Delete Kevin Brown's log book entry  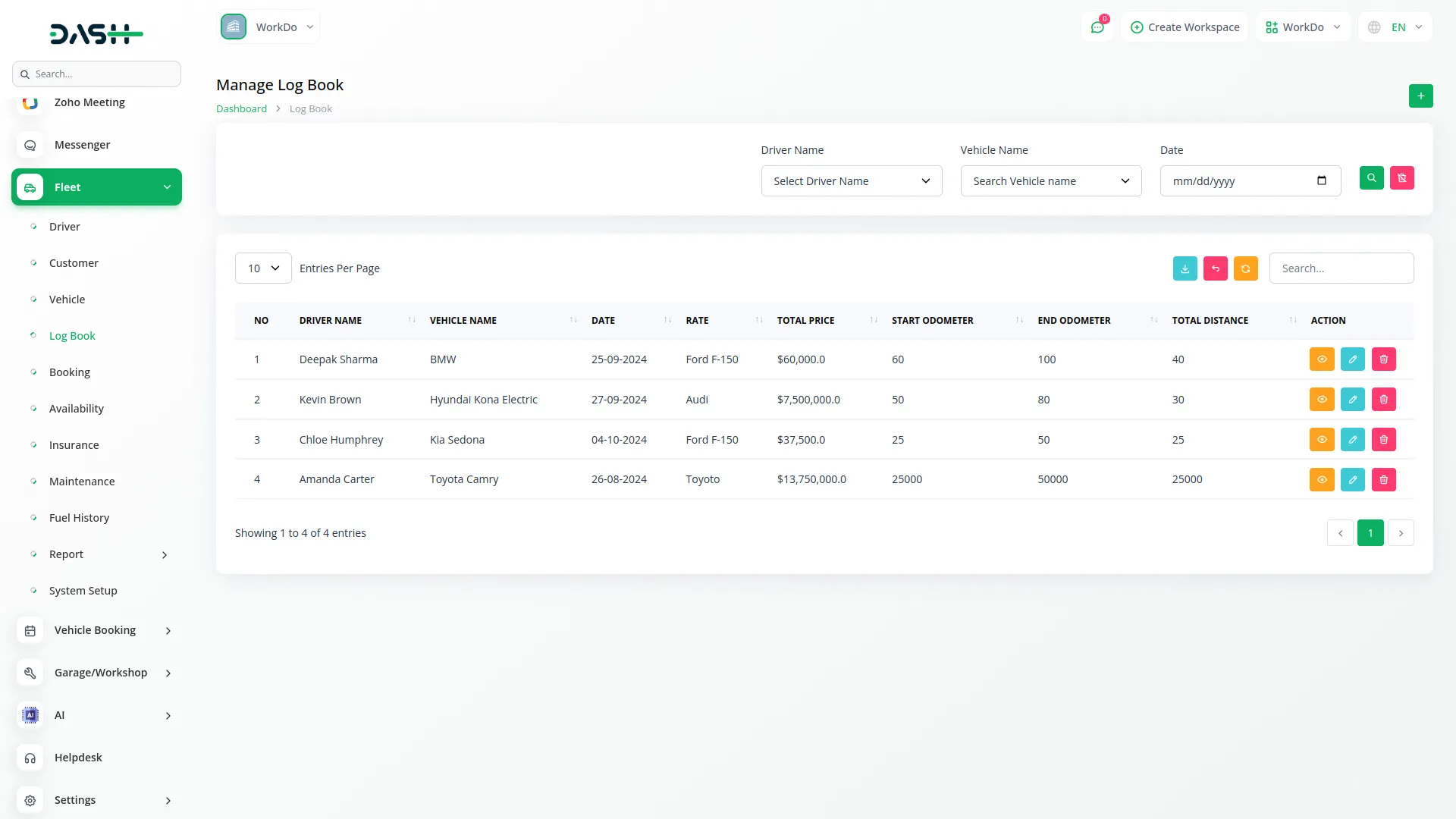pos(1383,400)
